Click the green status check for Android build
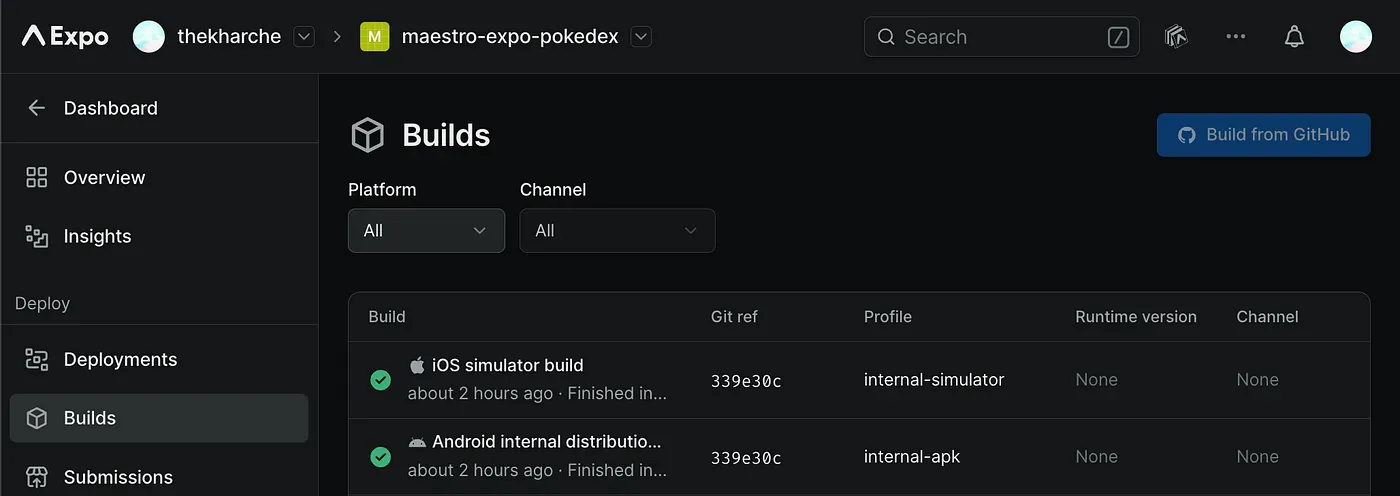1400x496 pixels. (x=380, y=457)
